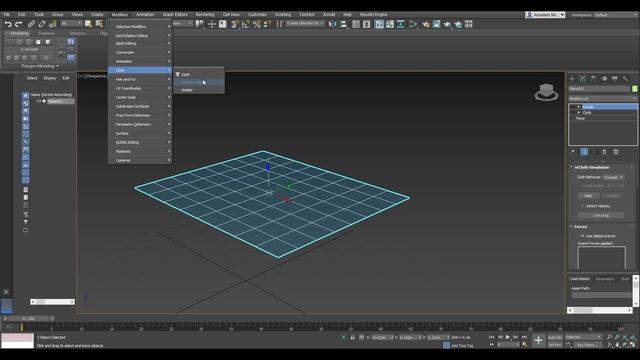Viewport: 640px width, 360px height.
Task: Open the user account sign-in dropdown
Action: 545,15
